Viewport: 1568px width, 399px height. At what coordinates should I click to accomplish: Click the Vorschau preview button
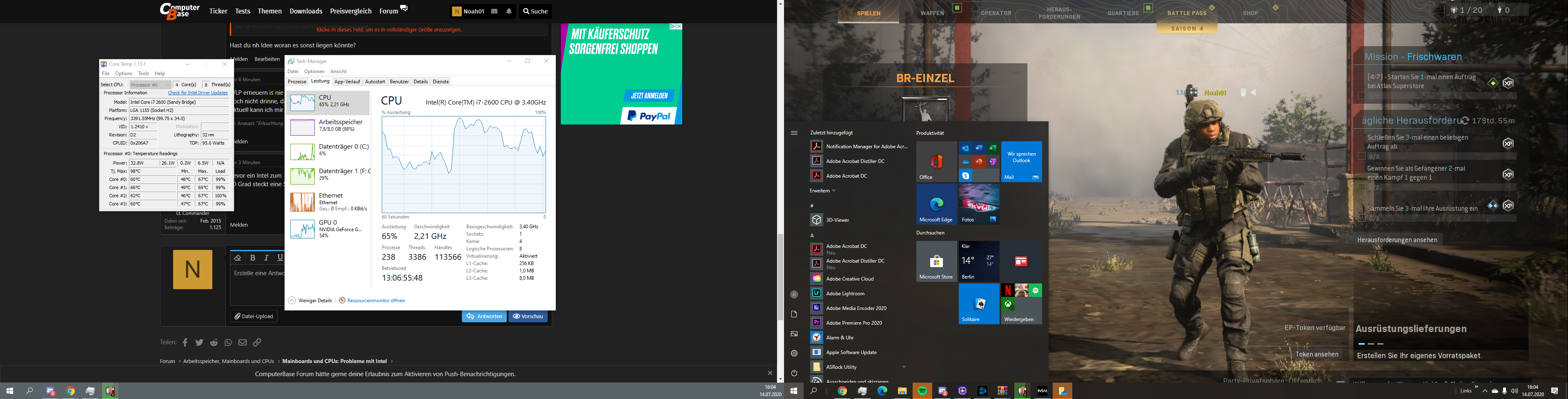(528, 316)
